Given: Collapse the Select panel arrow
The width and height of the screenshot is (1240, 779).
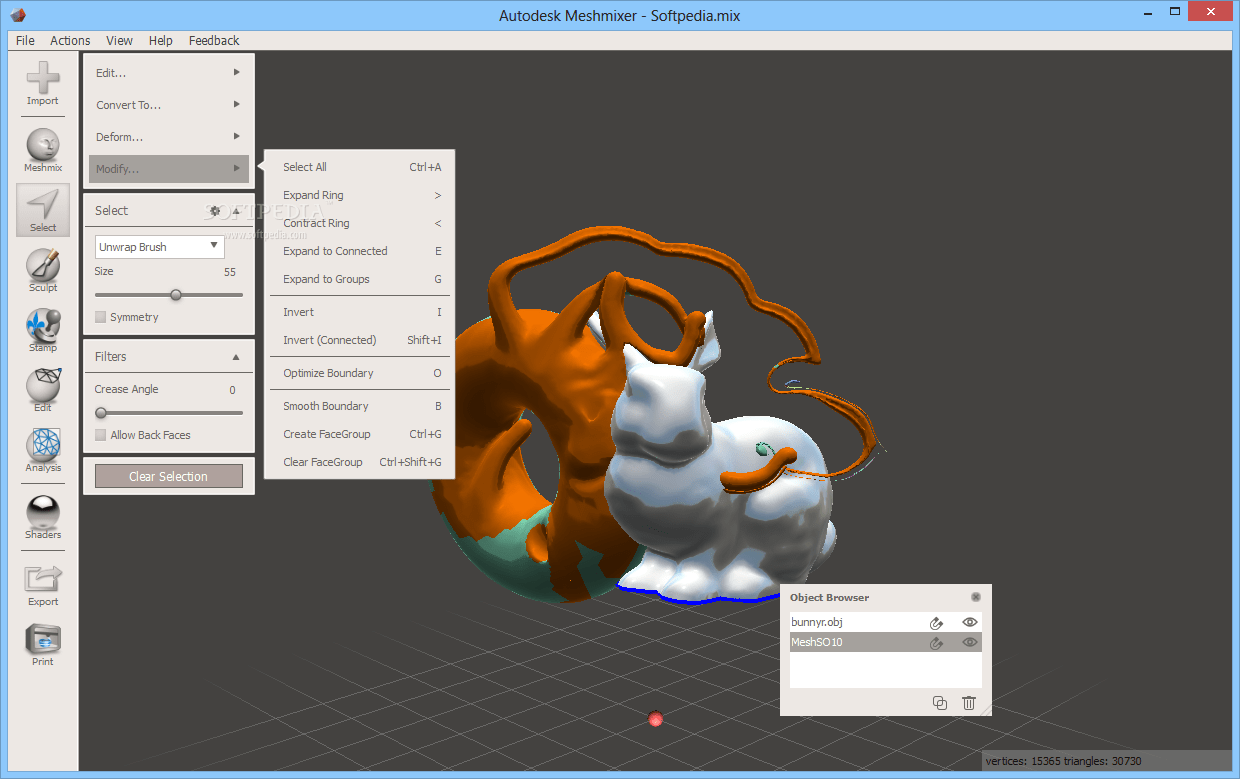Looking at the screenshot, I should 236,211.
